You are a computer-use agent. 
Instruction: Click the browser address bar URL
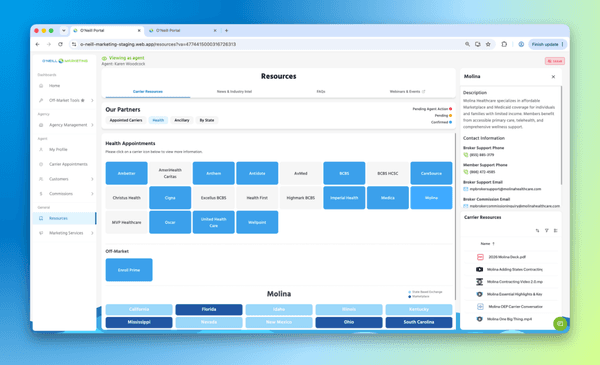(158, 44)
